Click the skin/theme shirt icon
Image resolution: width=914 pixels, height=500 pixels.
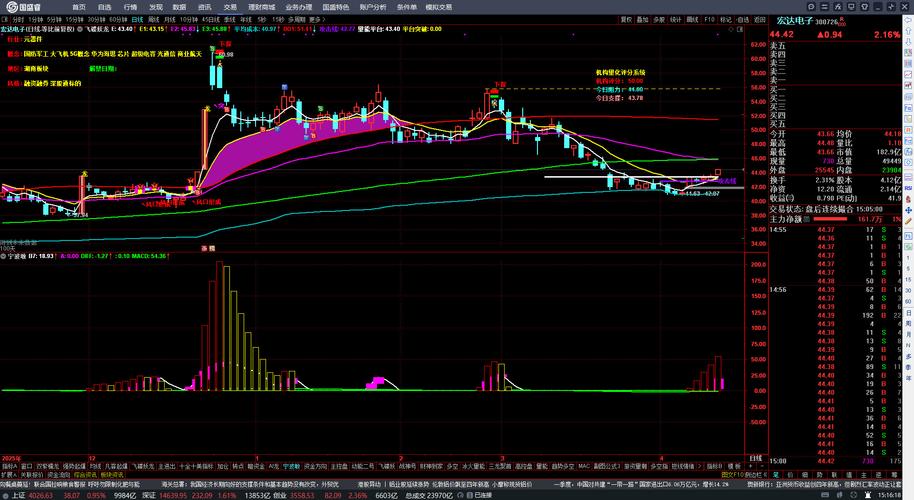pos(864,7)
